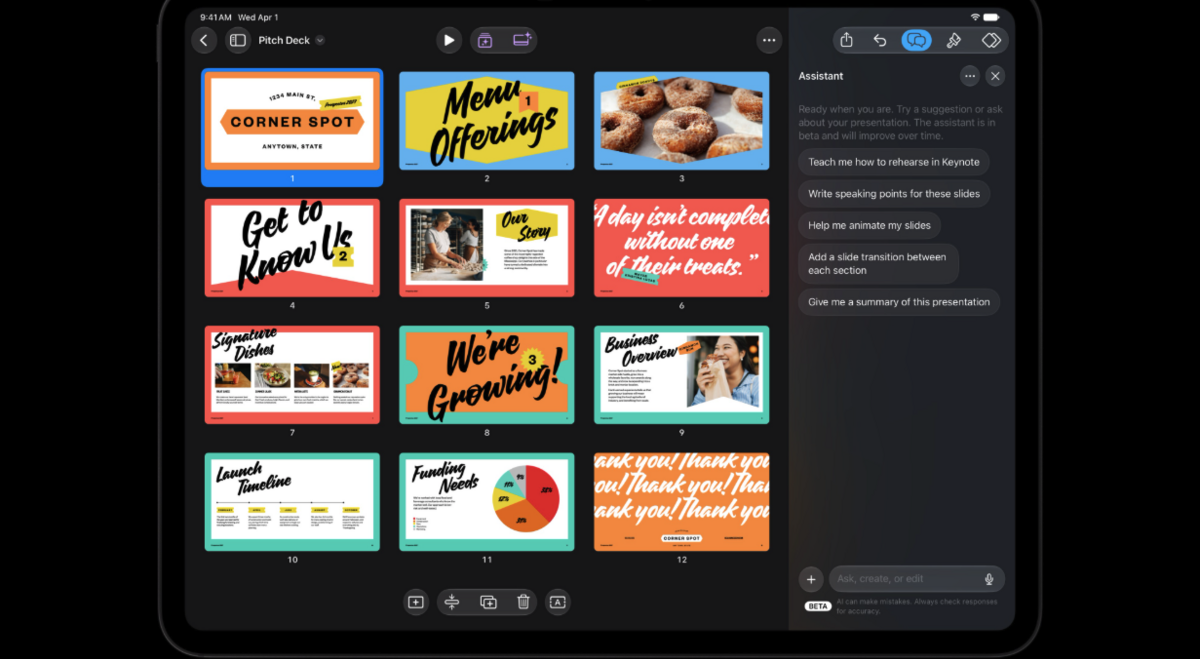Open the Get to Know Us slide

(292, 248)
